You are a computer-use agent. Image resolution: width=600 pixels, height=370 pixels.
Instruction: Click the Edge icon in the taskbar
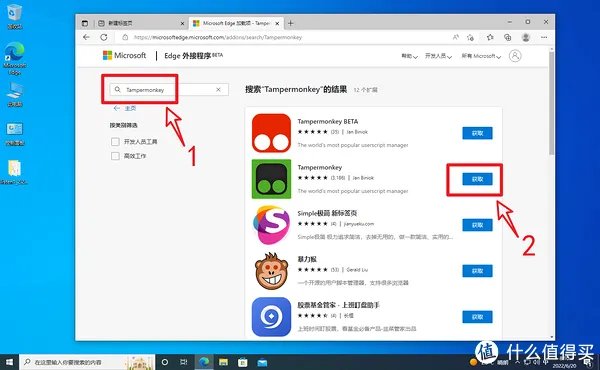pyautogui.click(x=204, y=362)
